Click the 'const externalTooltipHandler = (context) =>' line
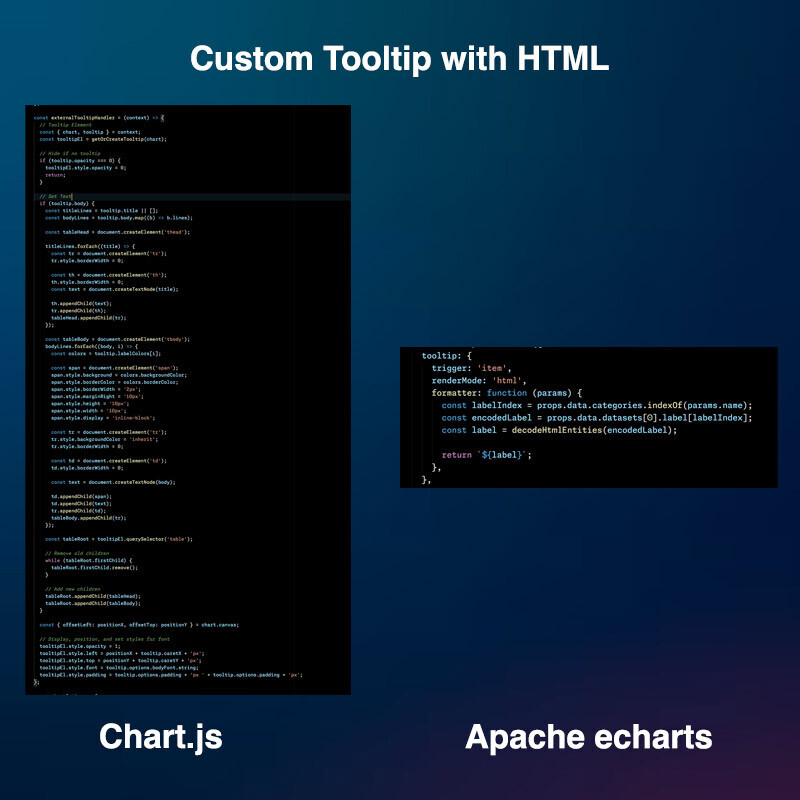Viewport: 800px width, 800px height. click(x=98, y=118)
